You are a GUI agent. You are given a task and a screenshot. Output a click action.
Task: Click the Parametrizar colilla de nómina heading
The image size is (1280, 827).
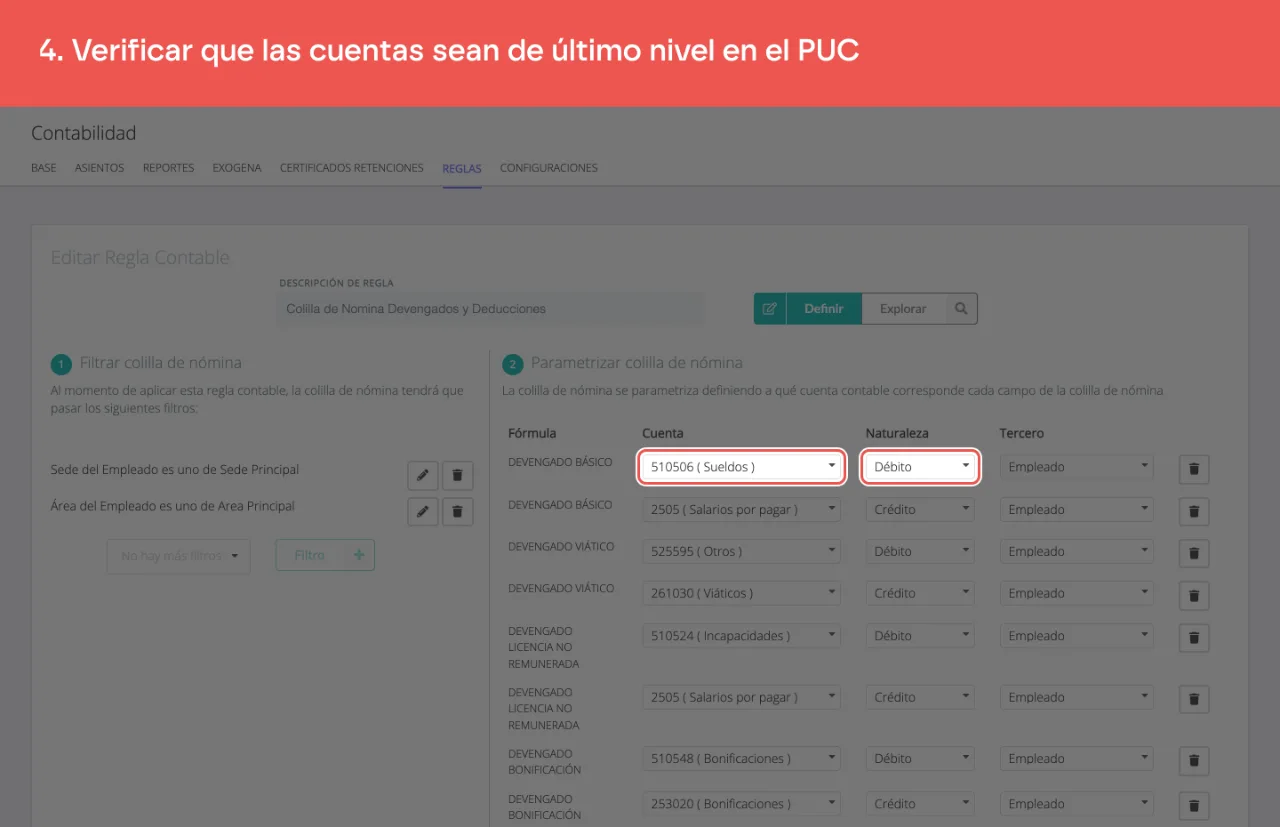[x=637, y=363]
